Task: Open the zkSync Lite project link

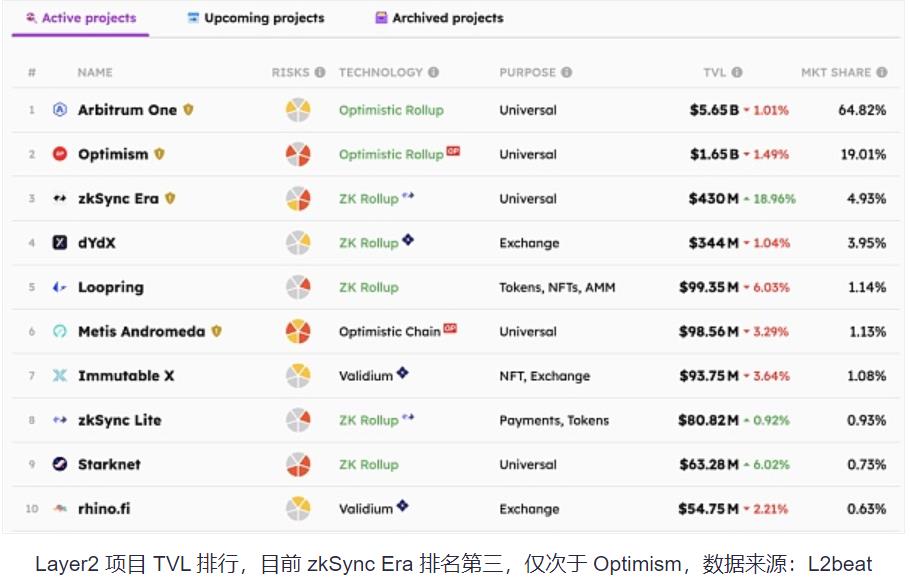Action: [x=120, y=420]
